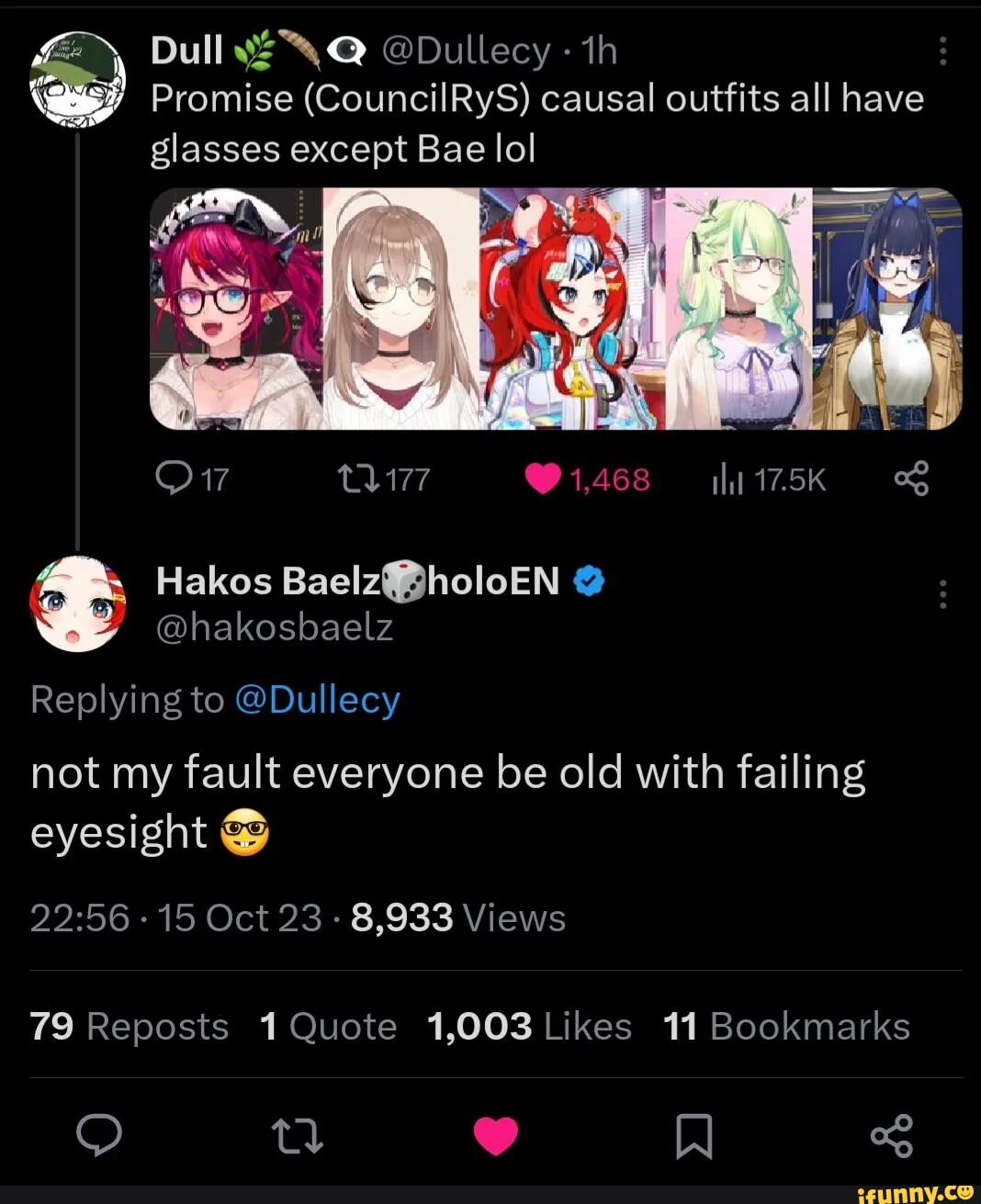
Task: Open more options menu on Dull's tweet
Action: pyautogui.click(x=942, y=52)
